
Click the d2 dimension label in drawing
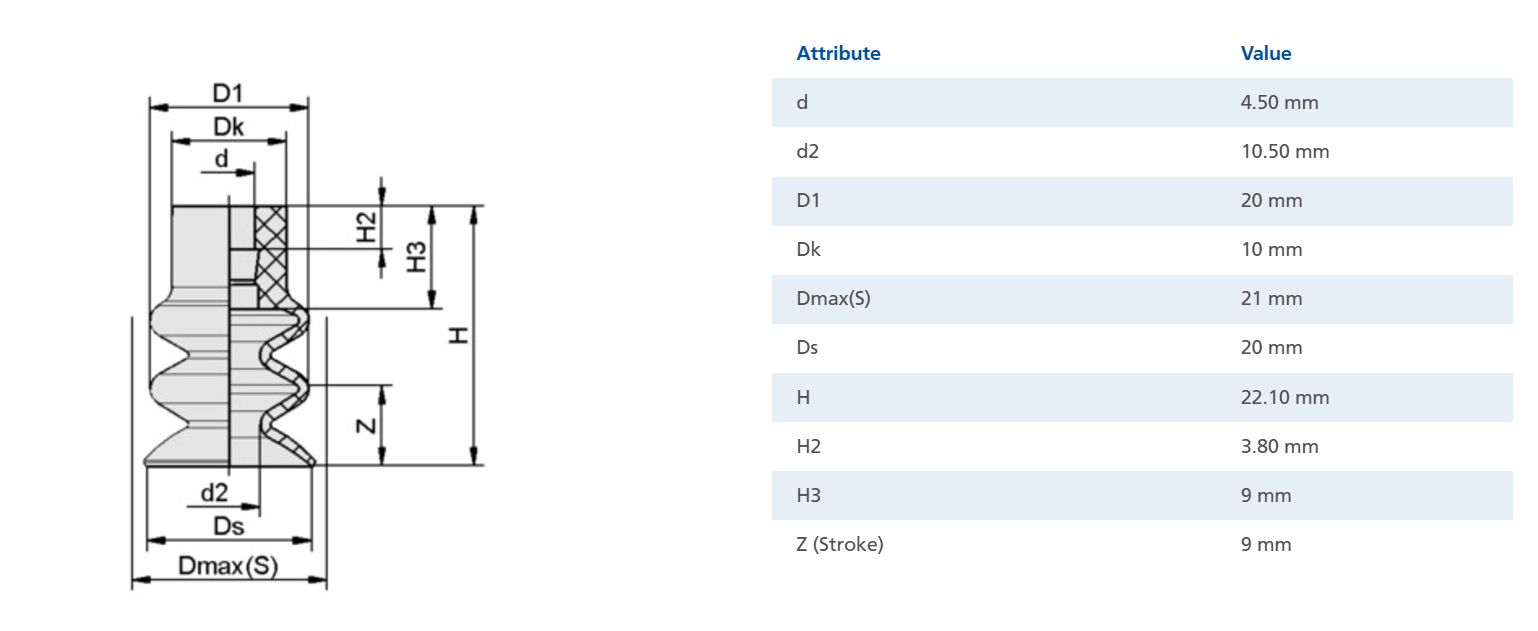(214, 492)
